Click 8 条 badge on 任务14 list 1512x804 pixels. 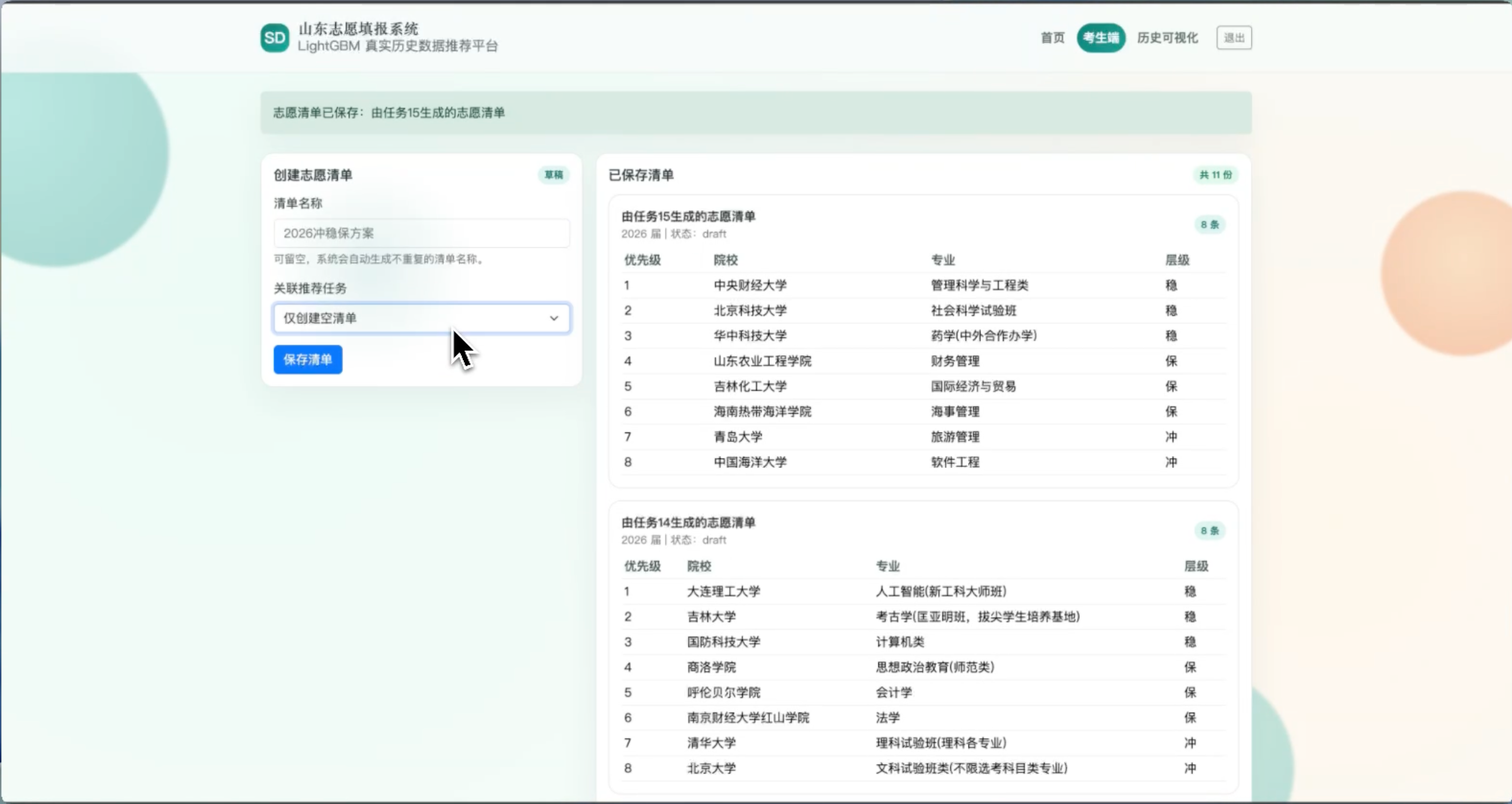tap(1209, 531)
